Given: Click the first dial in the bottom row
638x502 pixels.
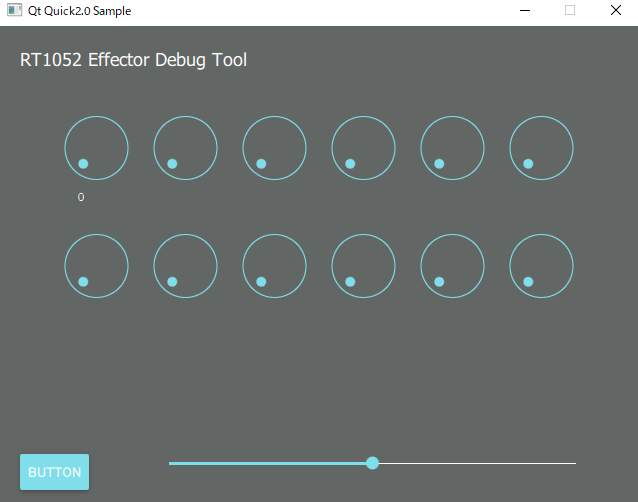Looking at the screenshot, I should [96, 266].
